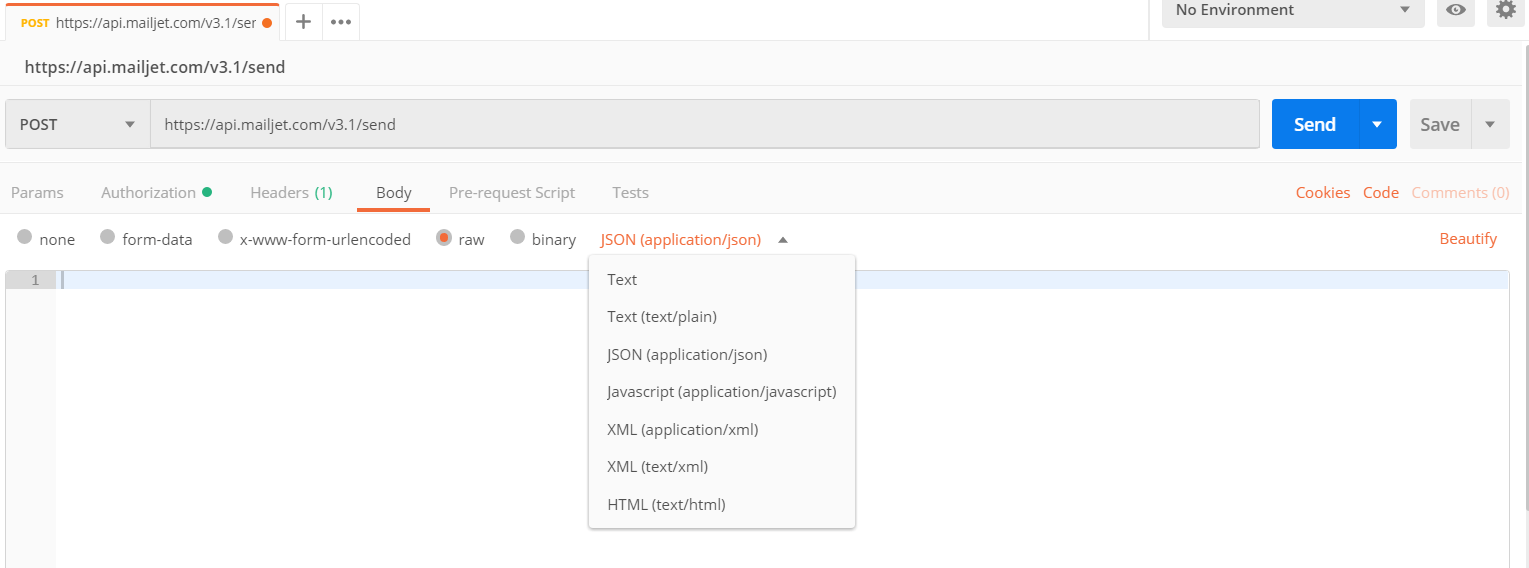This screenshot has height=568, width=1529.
Task: Open the No Environment dropdown
Action: [1292, 10]
